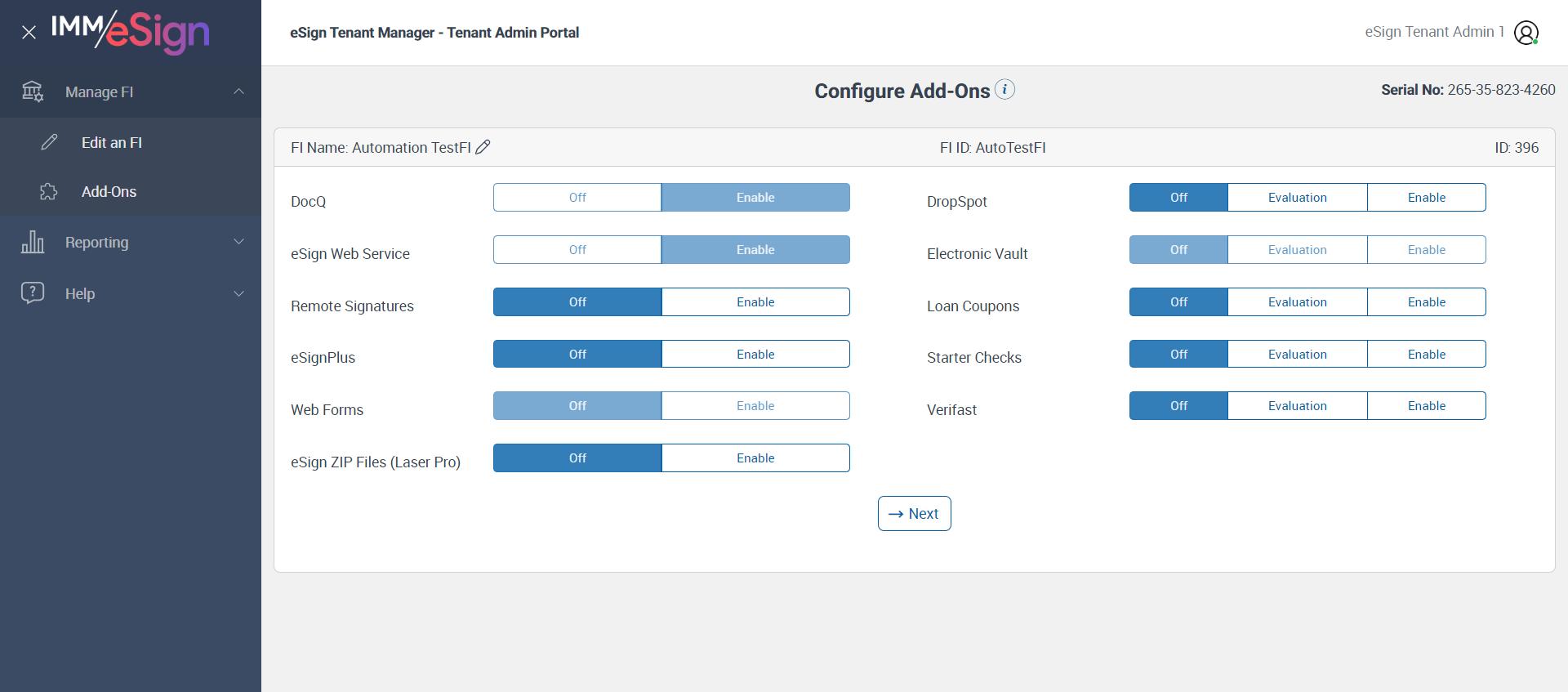Click the Next button
The height and width of the screenshot is (692, 1568).
914,514
